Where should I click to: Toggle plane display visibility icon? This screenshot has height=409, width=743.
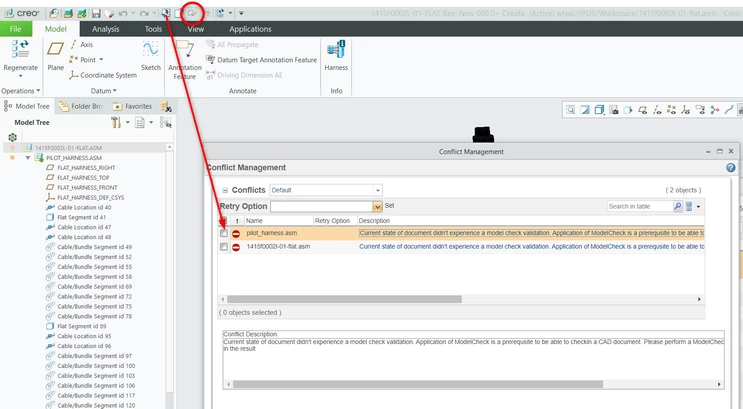coord(643,110)
